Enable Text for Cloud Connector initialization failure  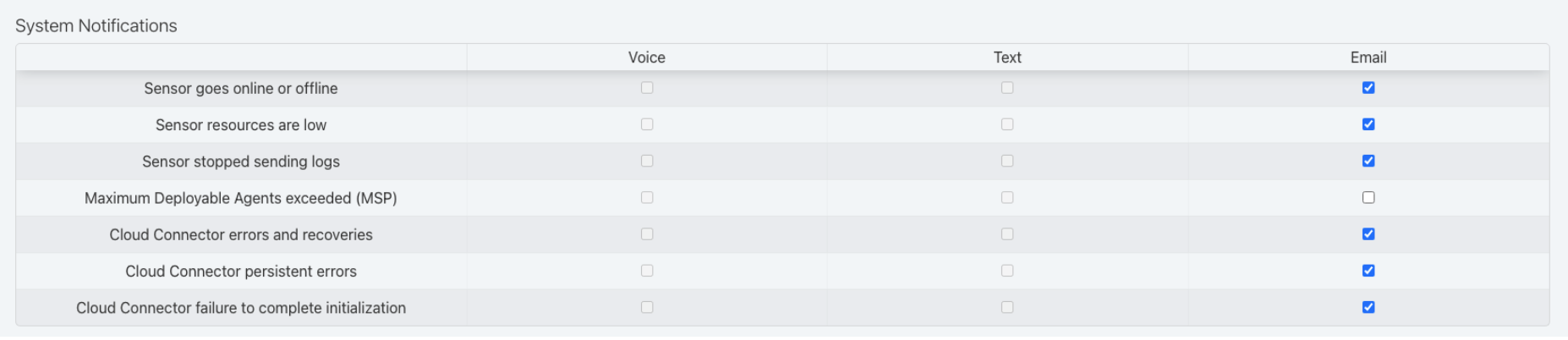[x=1007, y=308]
